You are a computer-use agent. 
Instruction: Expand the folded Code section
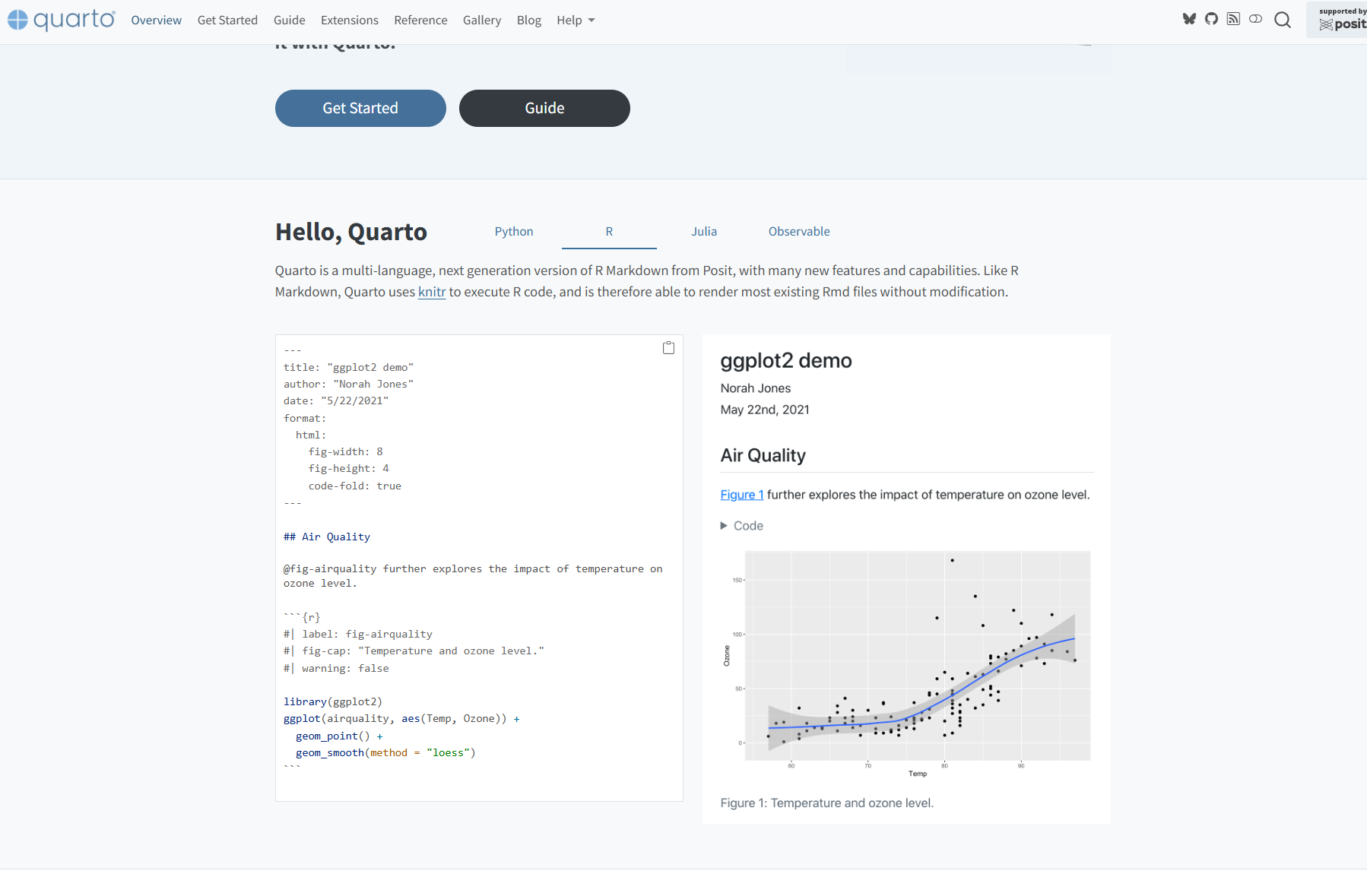742,526
